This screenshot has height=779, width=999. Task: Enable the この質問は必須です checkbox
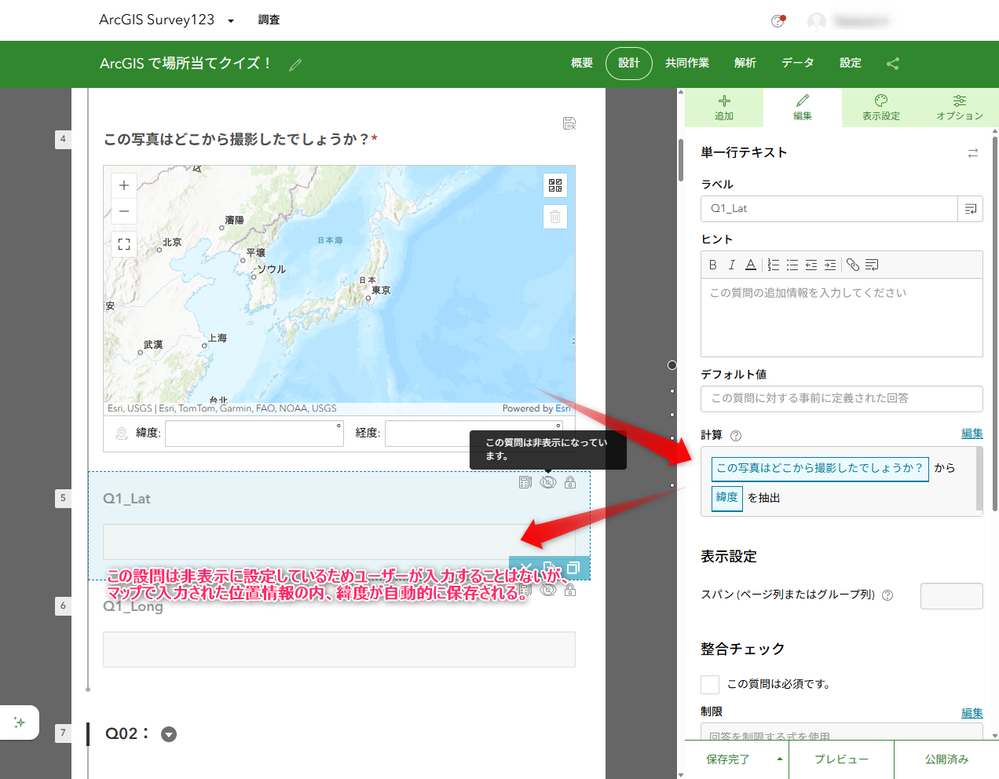[x=710, y=684]
